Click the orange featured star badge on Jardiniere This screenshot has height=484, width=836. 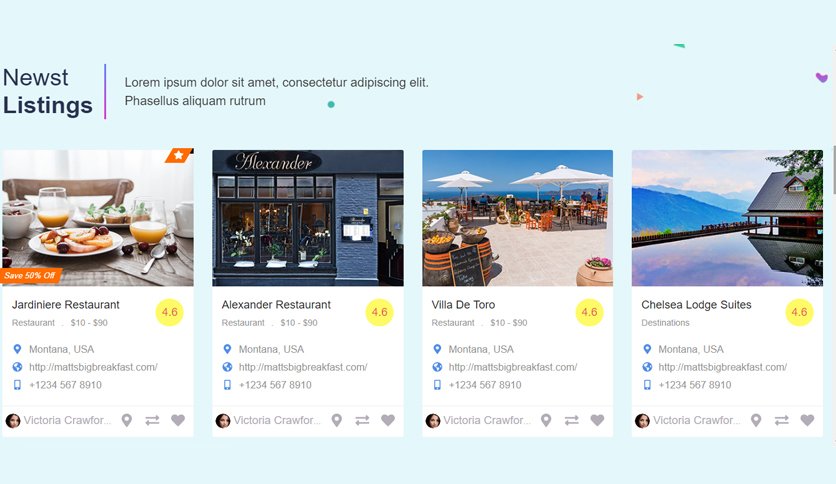[x=179, y=155]
